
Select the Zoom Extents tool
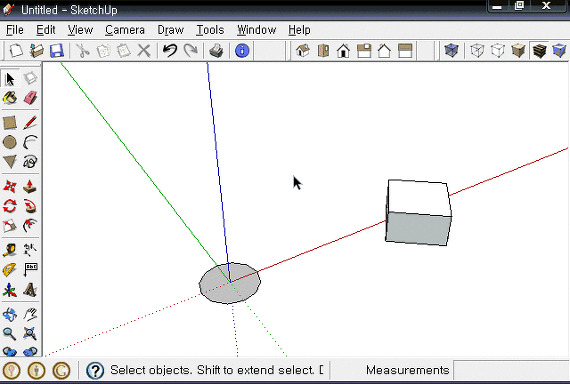tap(30, 334)
